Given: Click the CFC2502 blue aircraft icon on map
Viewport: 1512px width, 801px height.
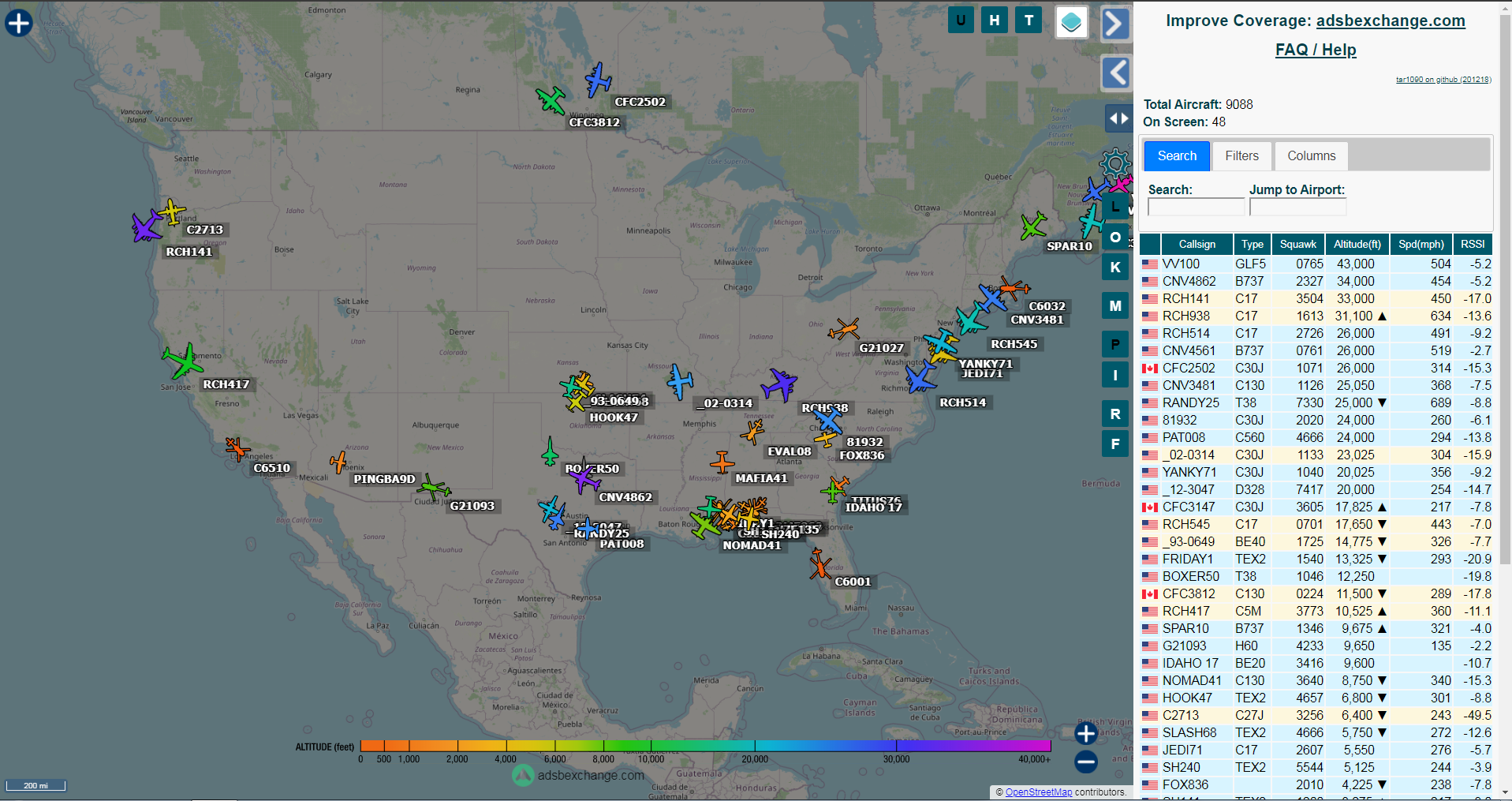Looking at the screenshot, I should pyautogui.click(x=598, y=80).
